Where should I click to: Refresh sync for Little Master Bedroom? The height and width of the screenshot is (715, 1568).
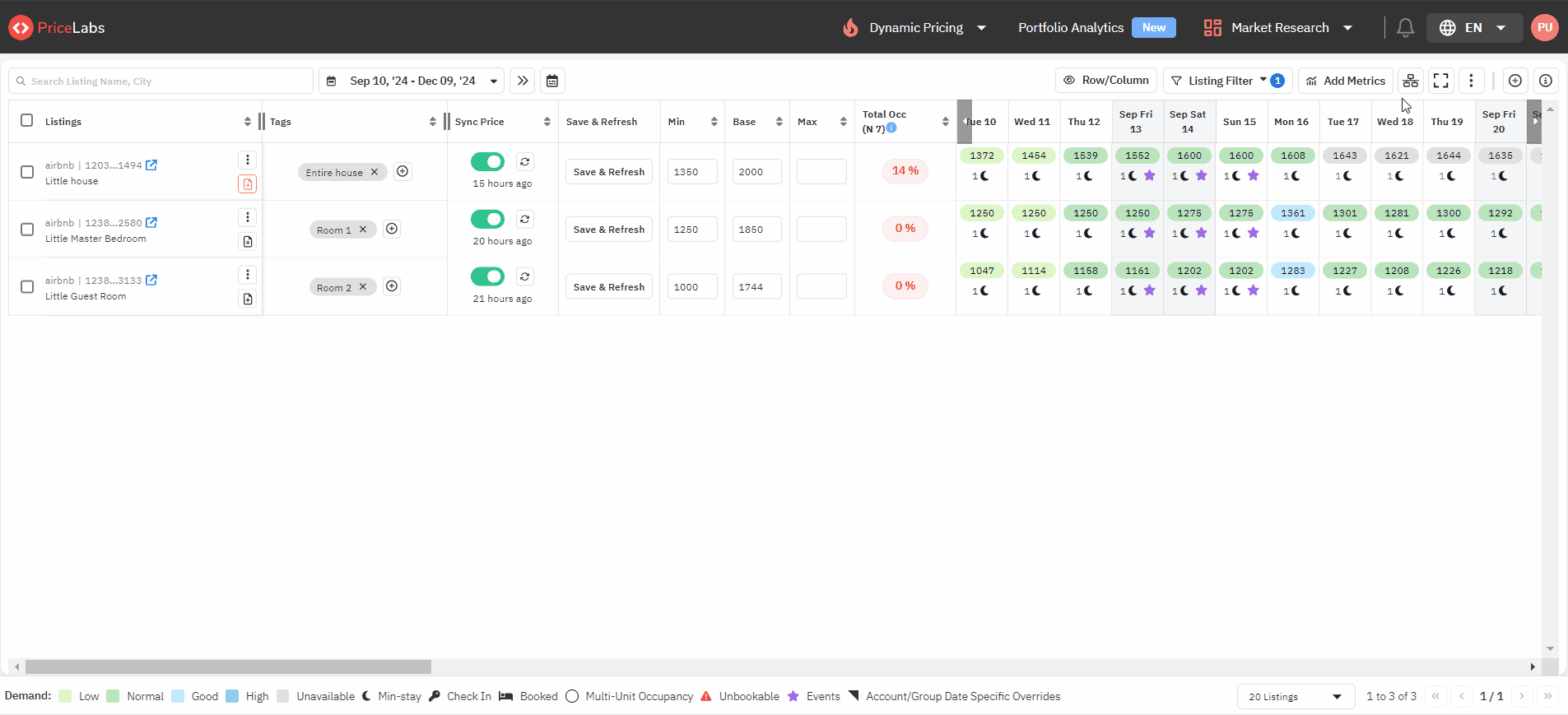tap(525, 219)
